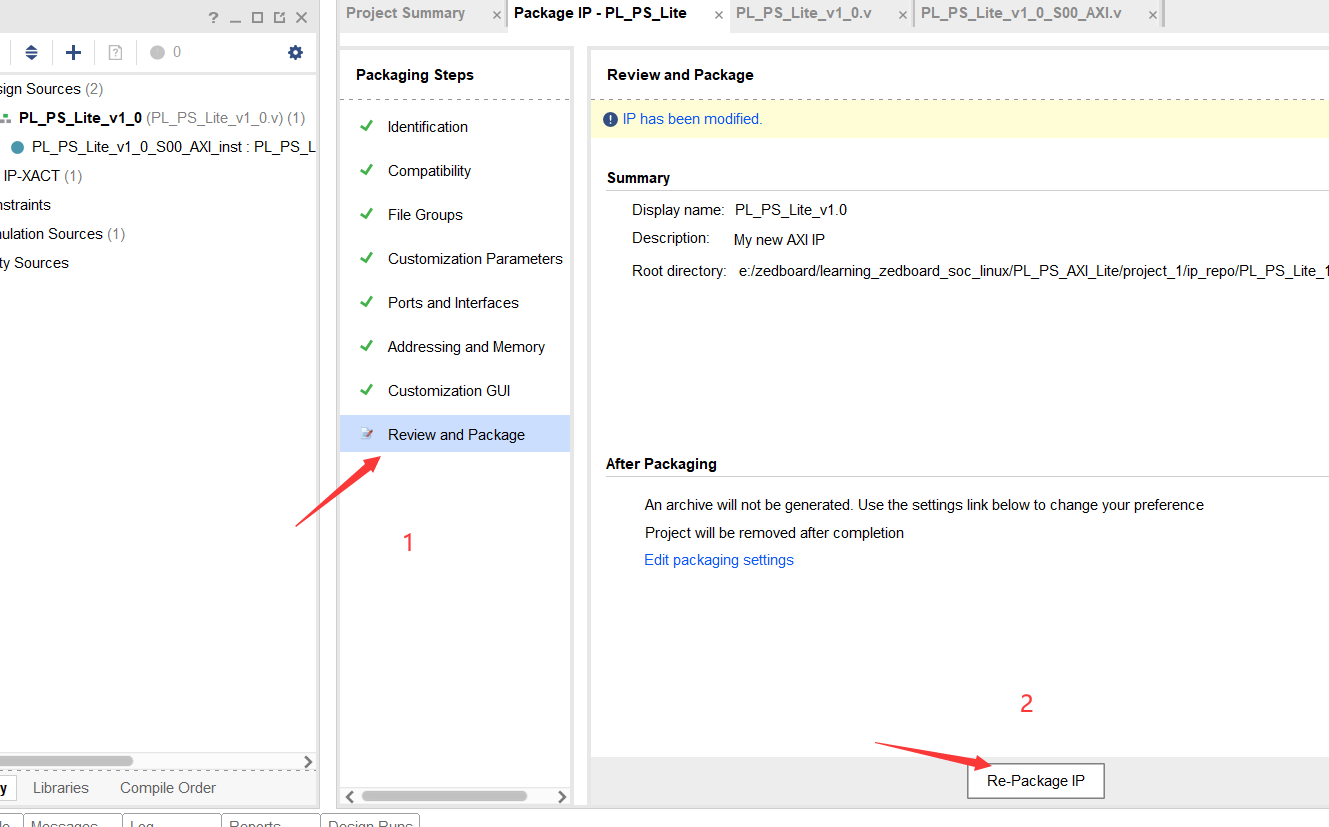Open Sources panel help question mark

coord(213,18)
